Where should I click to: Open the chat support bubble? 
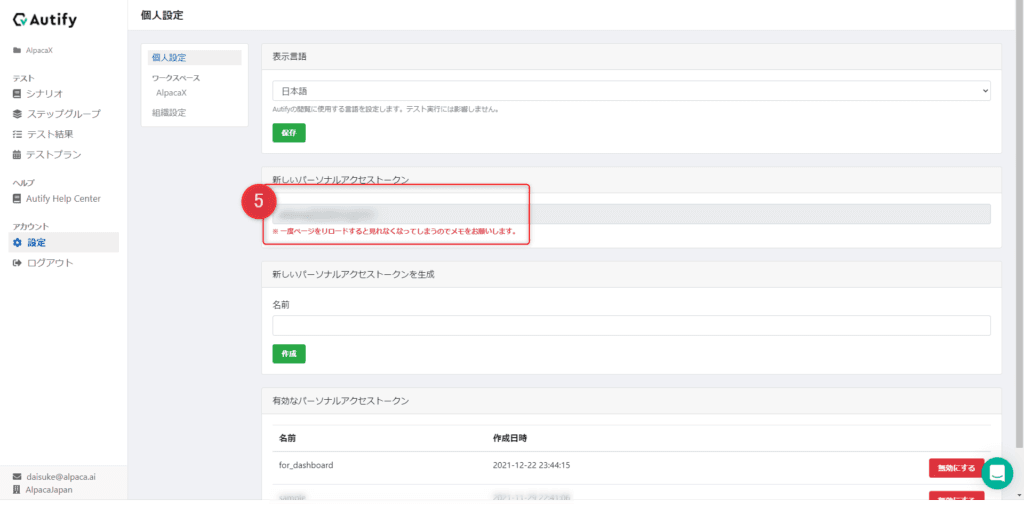pos(997,473)
